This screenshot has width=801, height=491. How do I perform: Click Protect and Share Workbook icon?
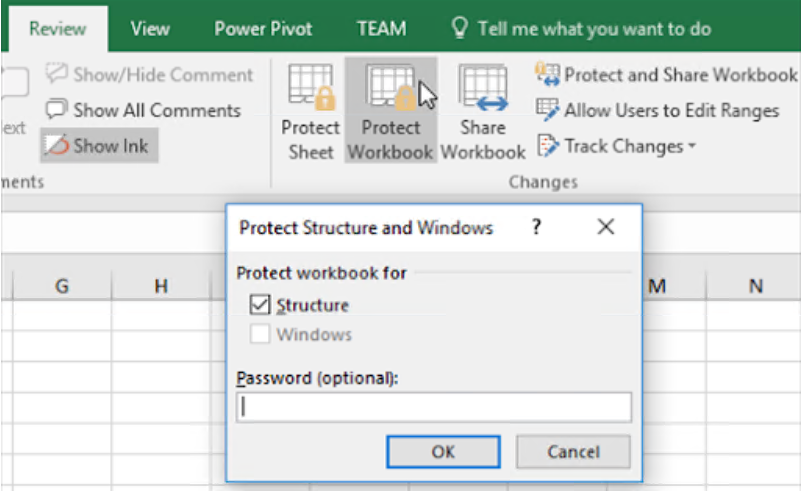point(548,75)
